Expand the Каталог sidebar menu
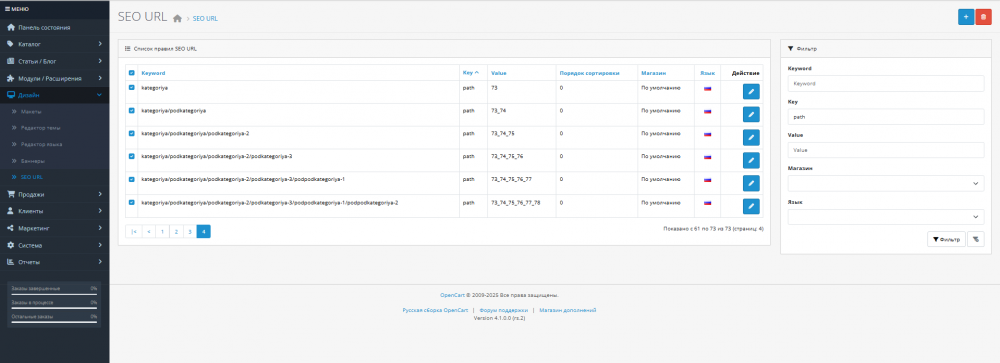This screenshot has height=363, width=1000. pyautogui.click(x=55, y=45)
